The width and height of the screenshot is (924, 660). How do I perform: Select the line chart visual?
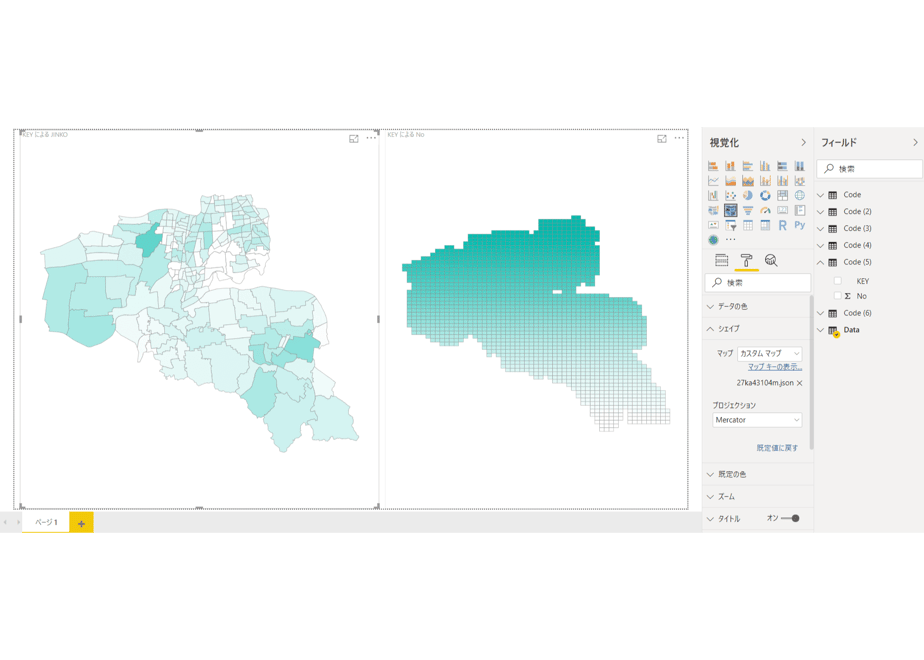[x=713, y=180]
